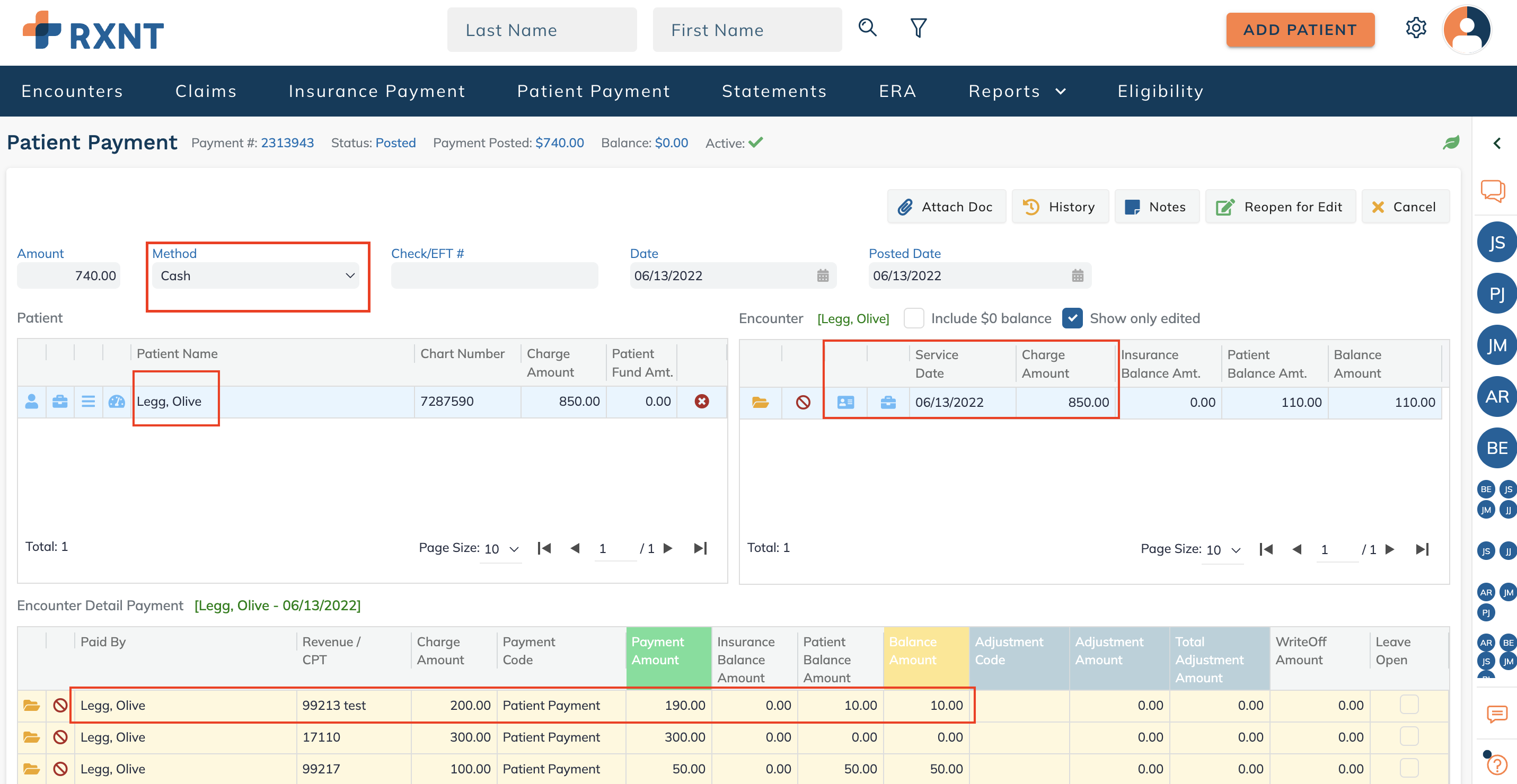Click the dashboard gauge icon in patient row
Screen dimensions: 1517x784
pyautogui.click(x=117, y=402)
